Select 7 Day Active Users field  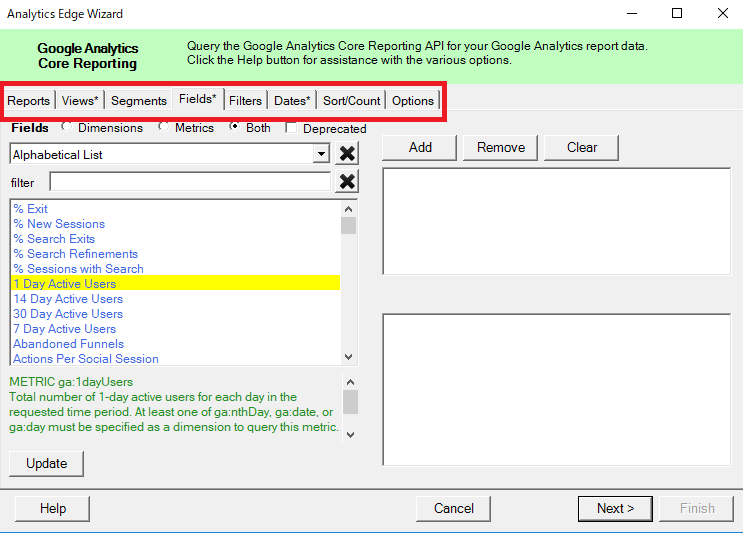click(175, 329)
